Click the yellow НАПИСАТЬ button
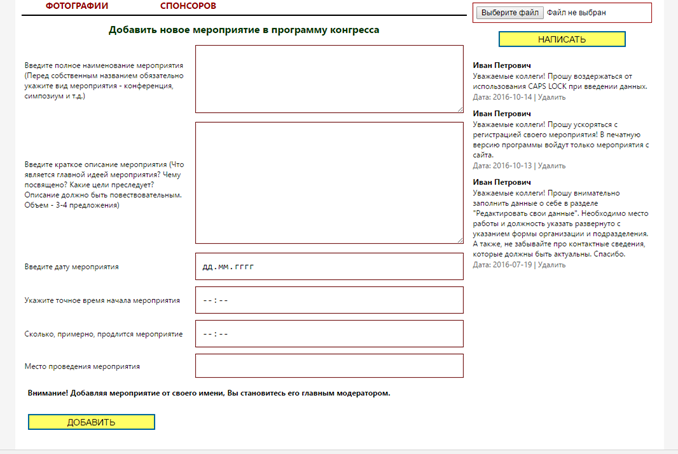This screenshot has width=678, height=454. coord(562,39)
